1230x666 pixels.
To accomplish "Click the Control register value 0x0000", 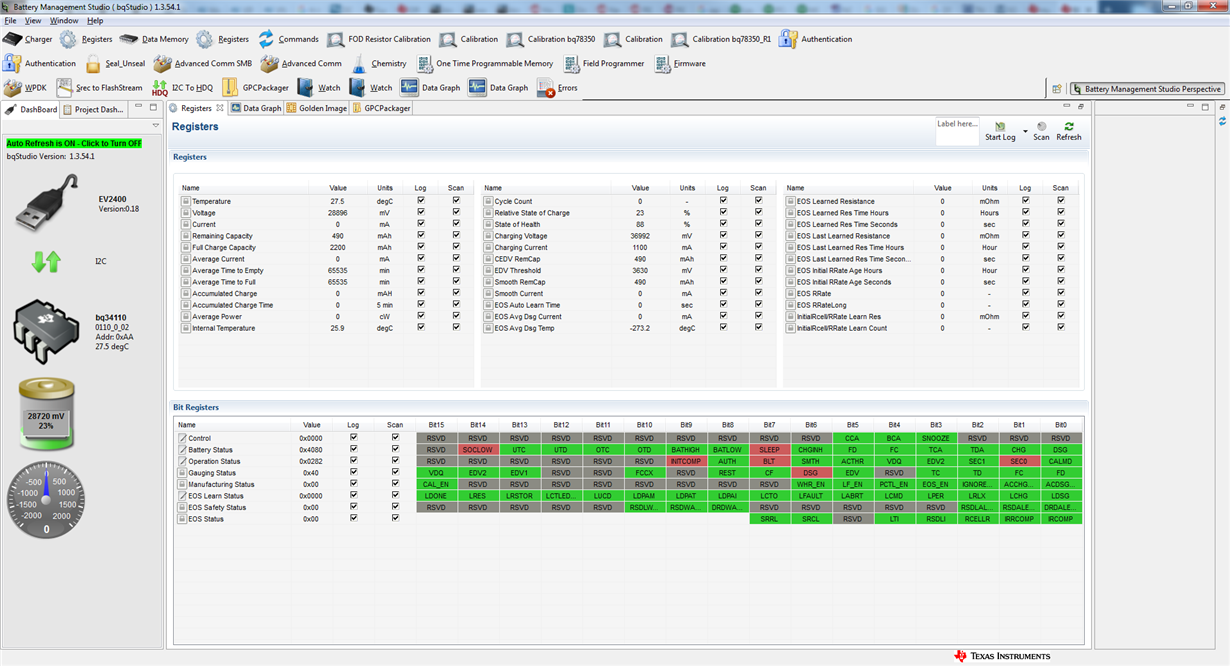I will 311,438.
